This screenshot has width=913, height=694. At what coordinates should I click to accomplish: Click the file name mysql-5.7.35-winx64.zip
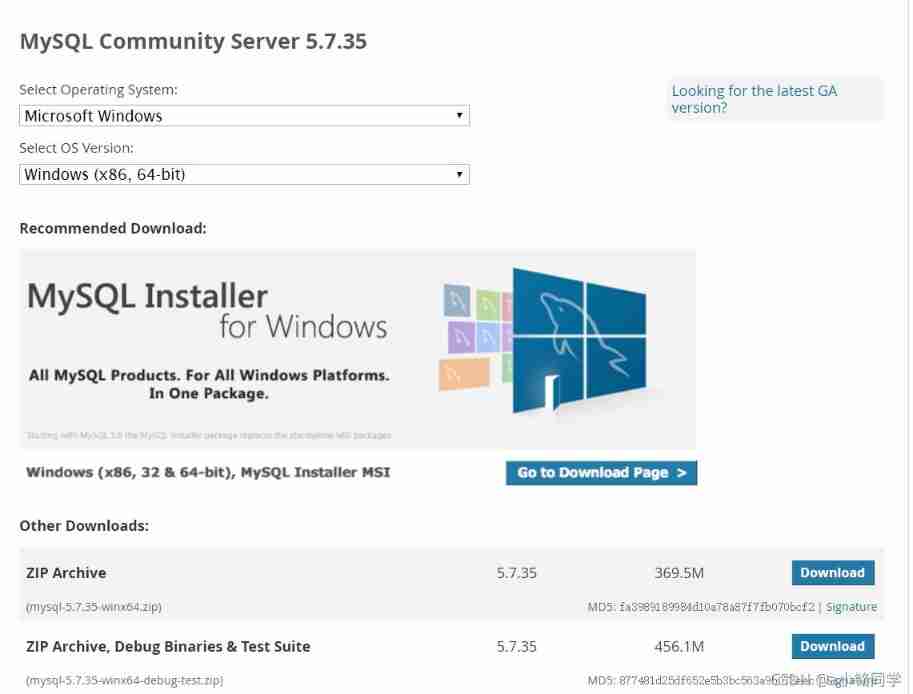pos(94,607)
